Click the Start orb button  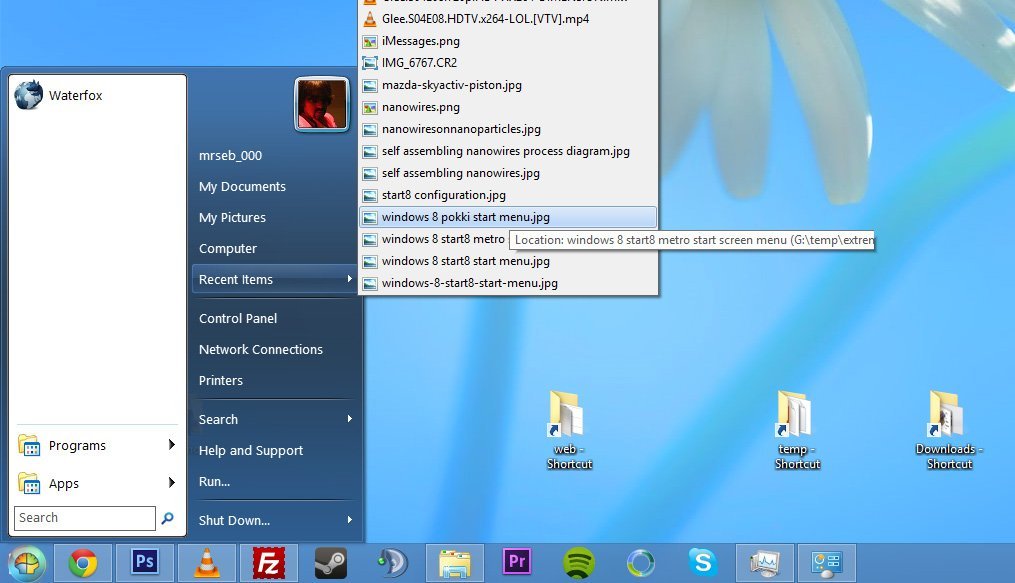tap(27, 564)
